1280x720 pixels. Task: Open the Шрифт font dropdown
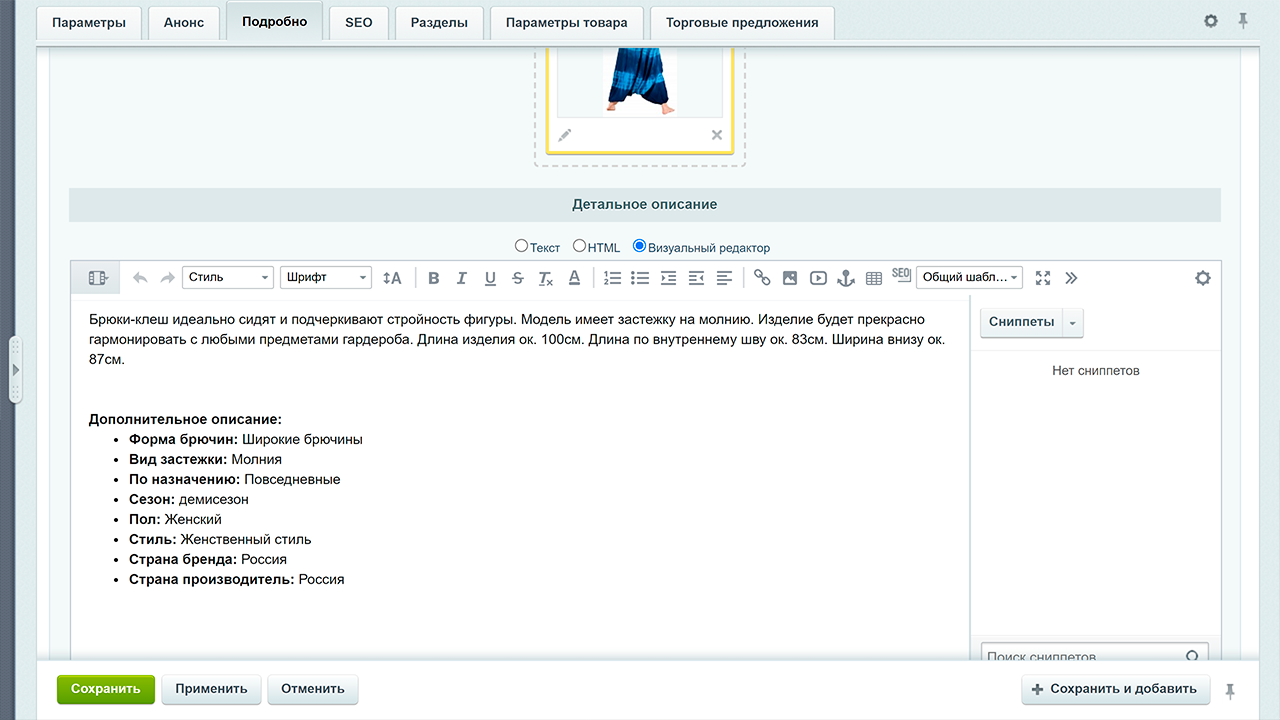[x=326, y=277]
